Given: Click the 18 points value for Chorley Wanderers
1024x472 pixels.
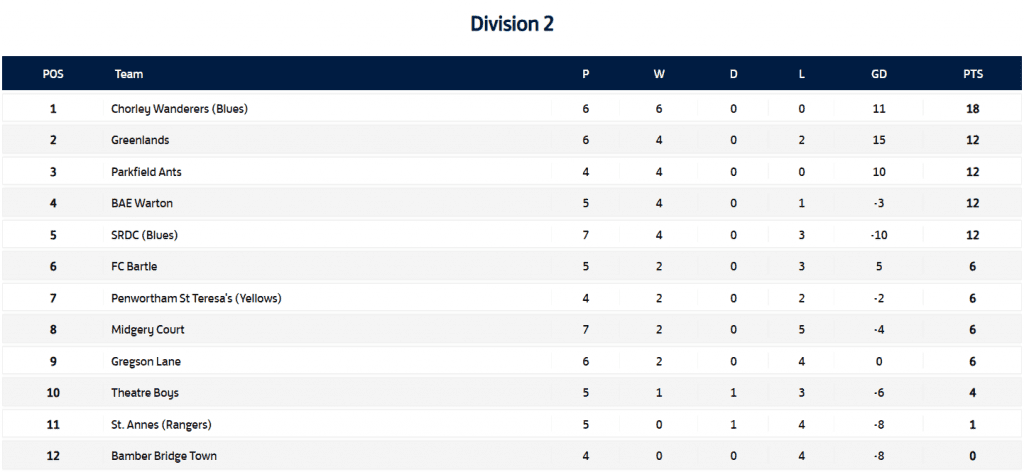Looking at the screenshot, I should click(972, 109).
